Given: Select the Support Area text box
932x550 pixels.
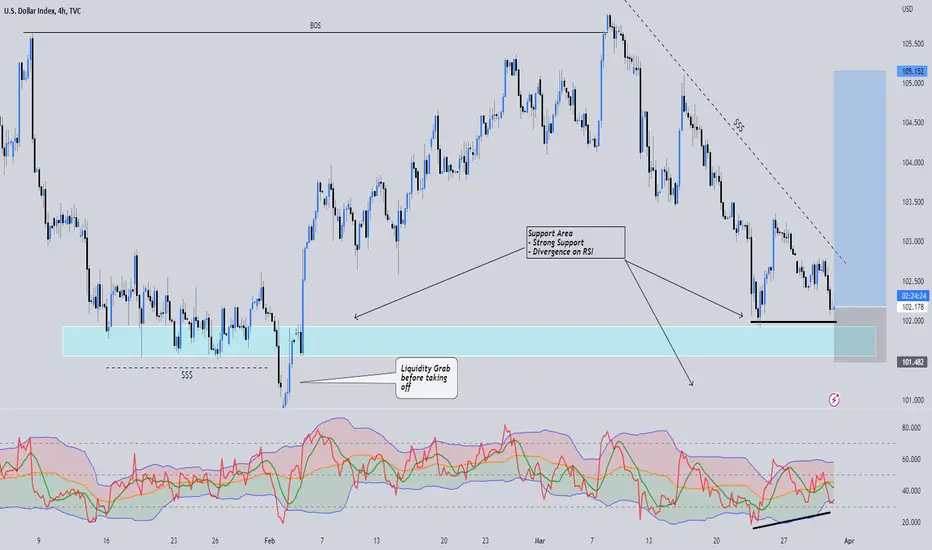Looking at the screenshot, I should [575, 242].
